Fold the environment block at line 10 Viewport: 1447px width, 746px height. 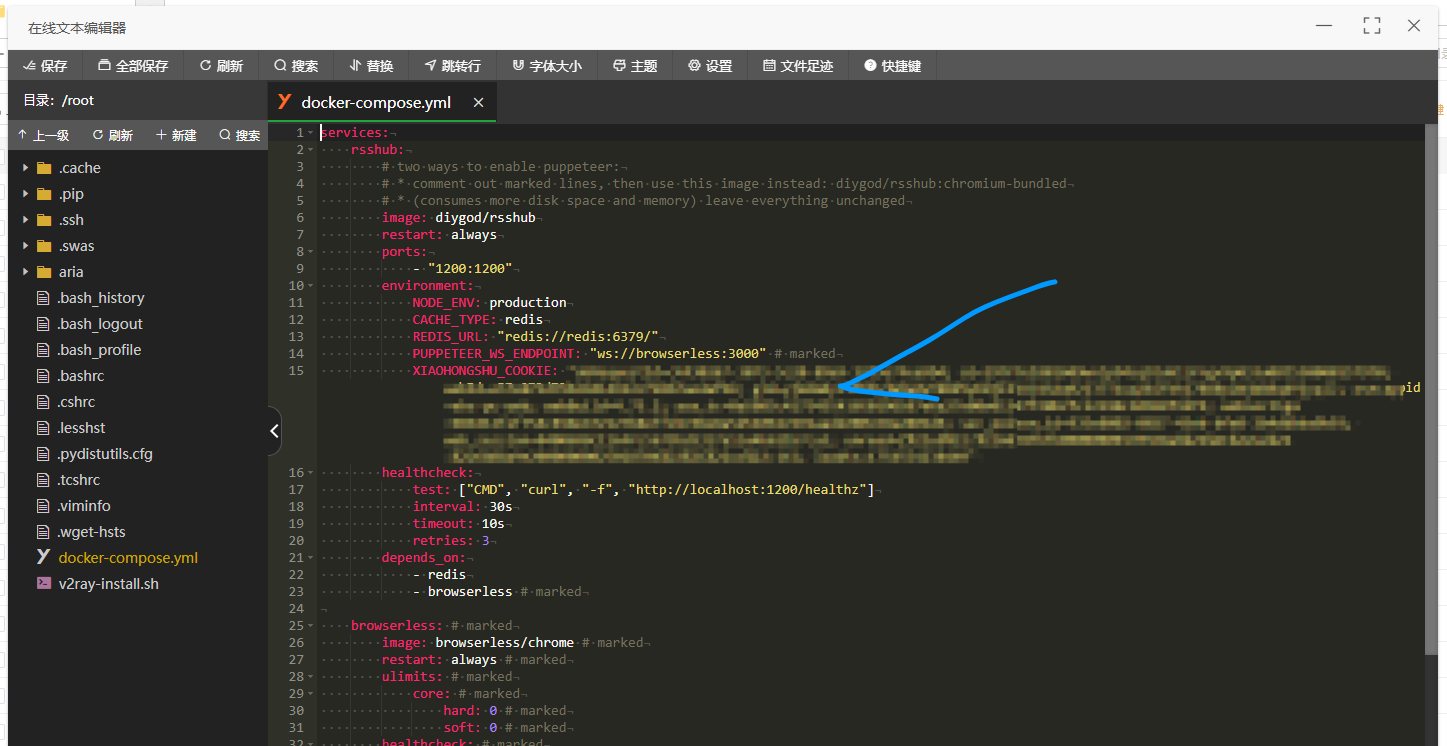coord(311,286)
